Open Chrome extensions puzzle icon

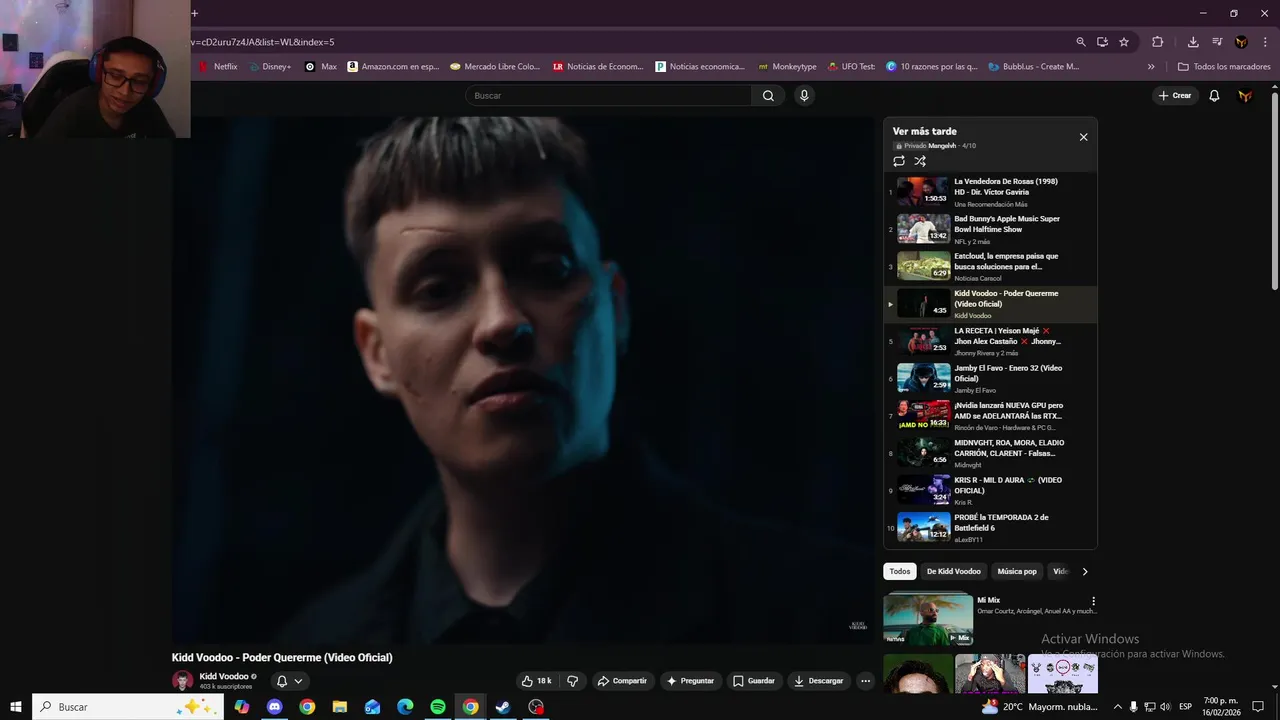click(1158, 42)
